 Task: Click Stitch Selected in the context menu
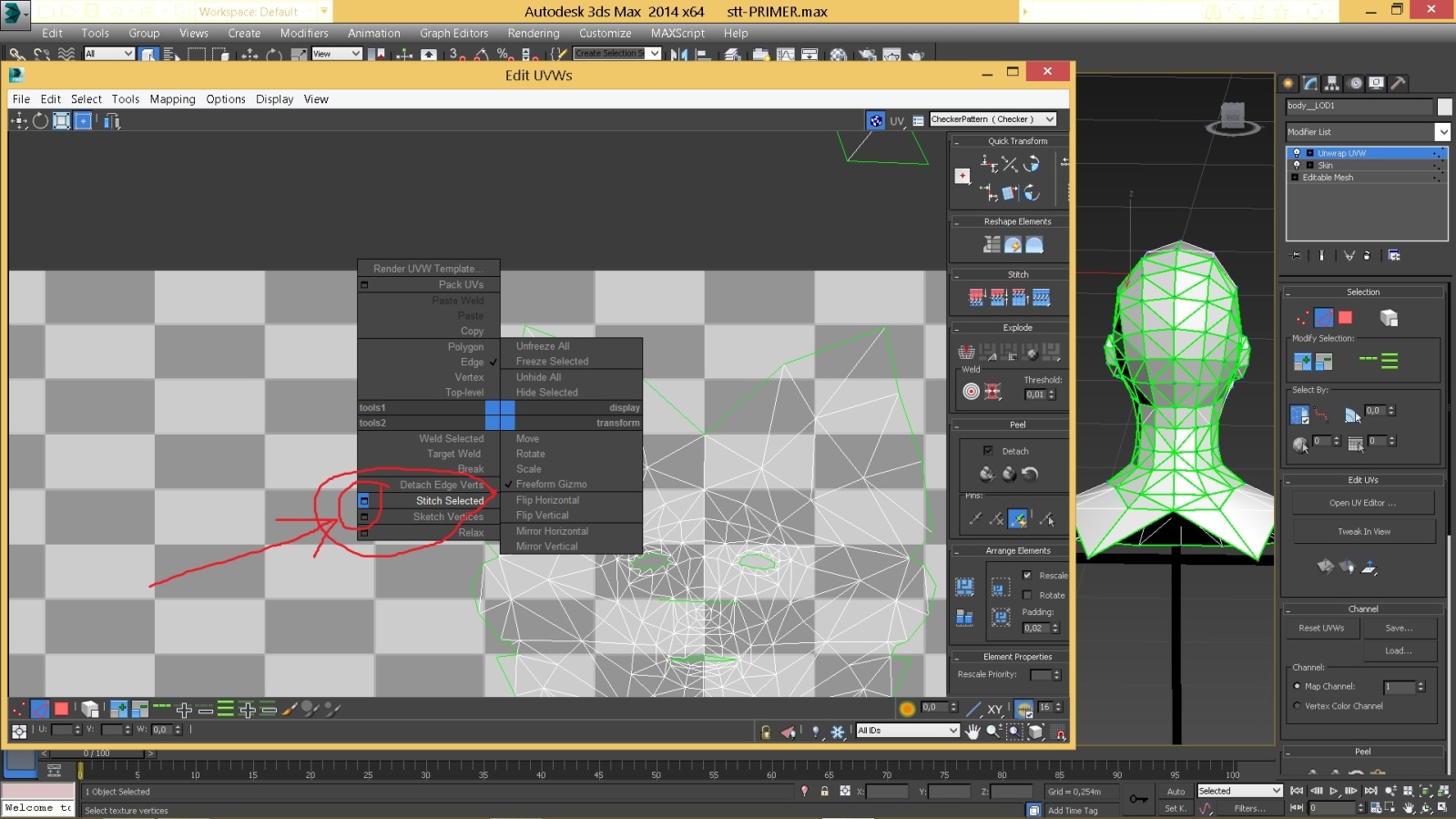click(450, 501)
